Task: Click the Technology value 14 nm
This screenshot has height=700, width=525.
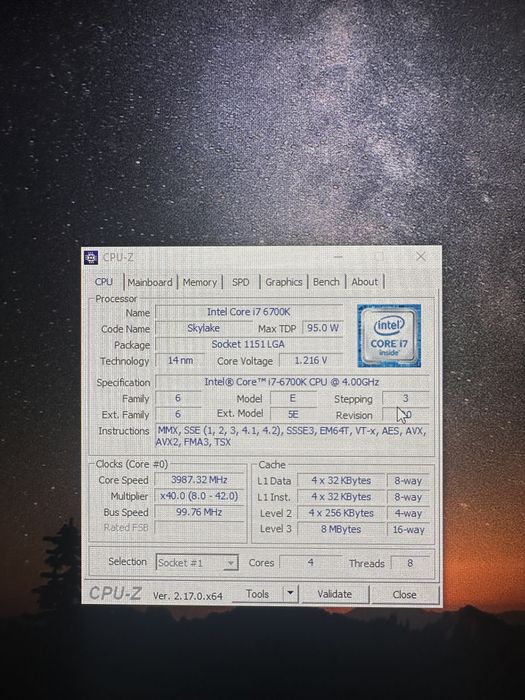Action: pyautogui.click(x=180, y=360)
